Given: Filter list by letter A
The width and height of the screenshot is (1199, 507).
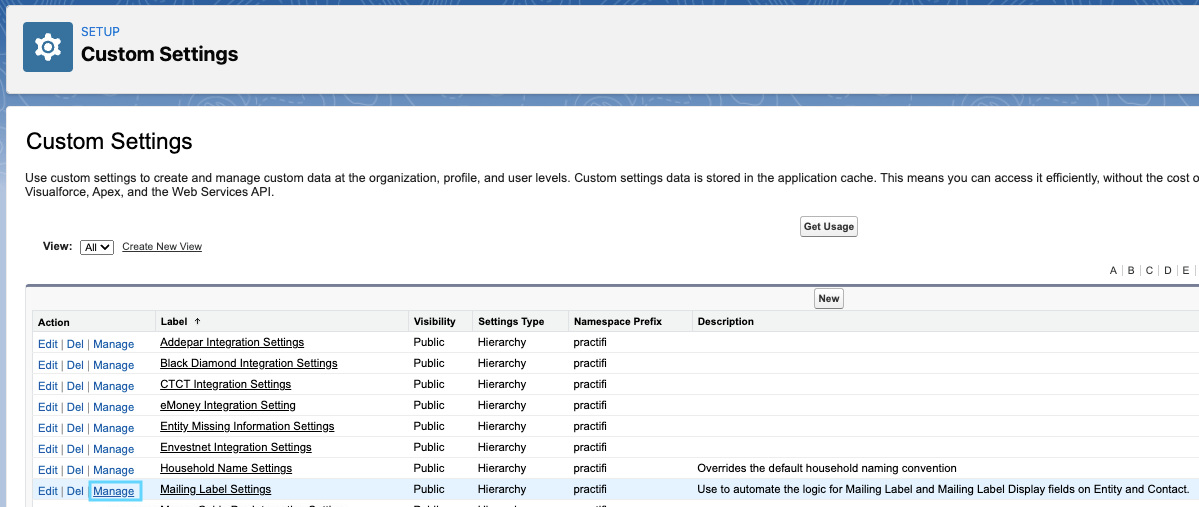Looking at the screenshot, I should click(x=1113, y=271).
